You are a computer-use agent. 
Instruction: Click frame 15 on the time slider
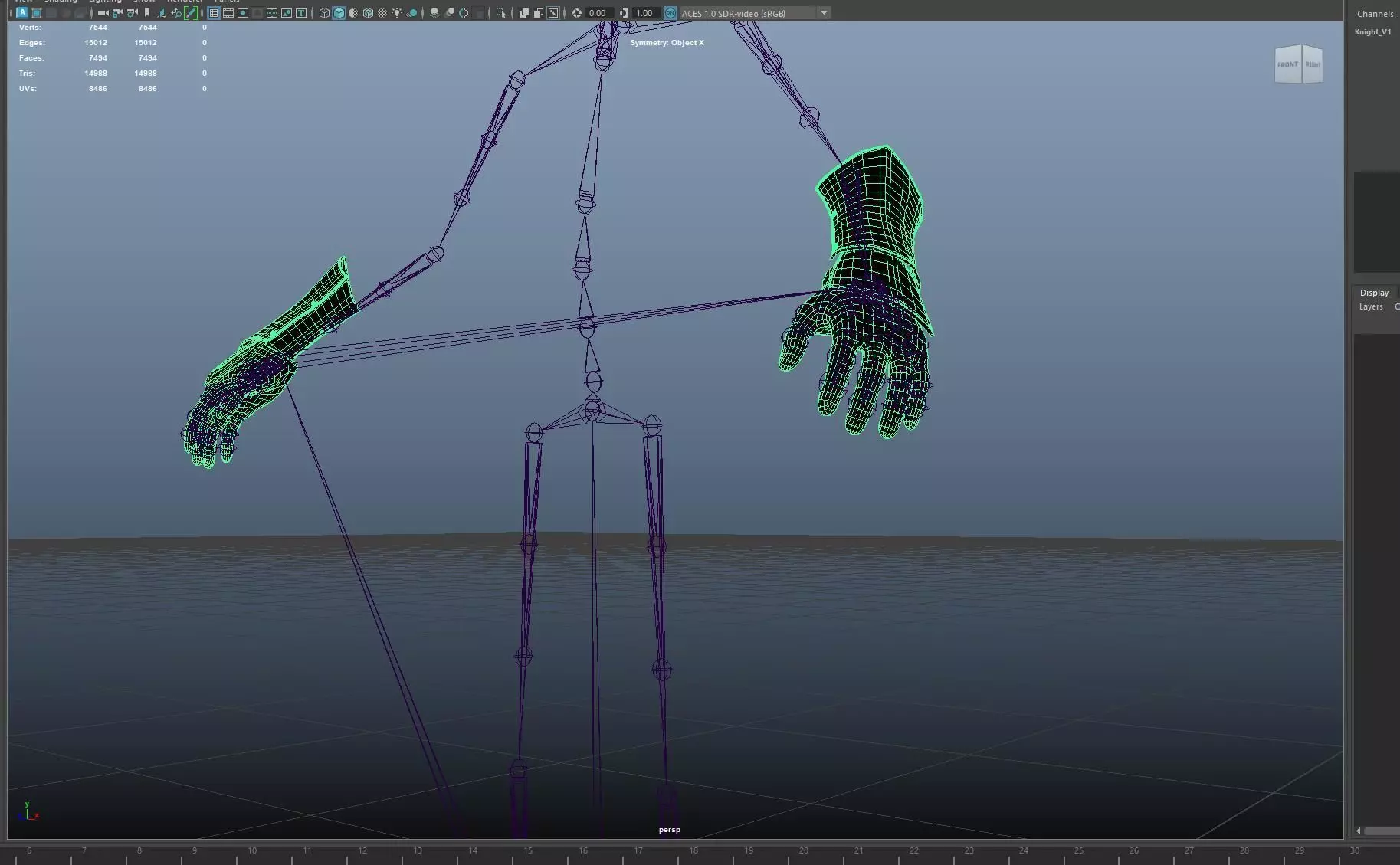[528, 850]
